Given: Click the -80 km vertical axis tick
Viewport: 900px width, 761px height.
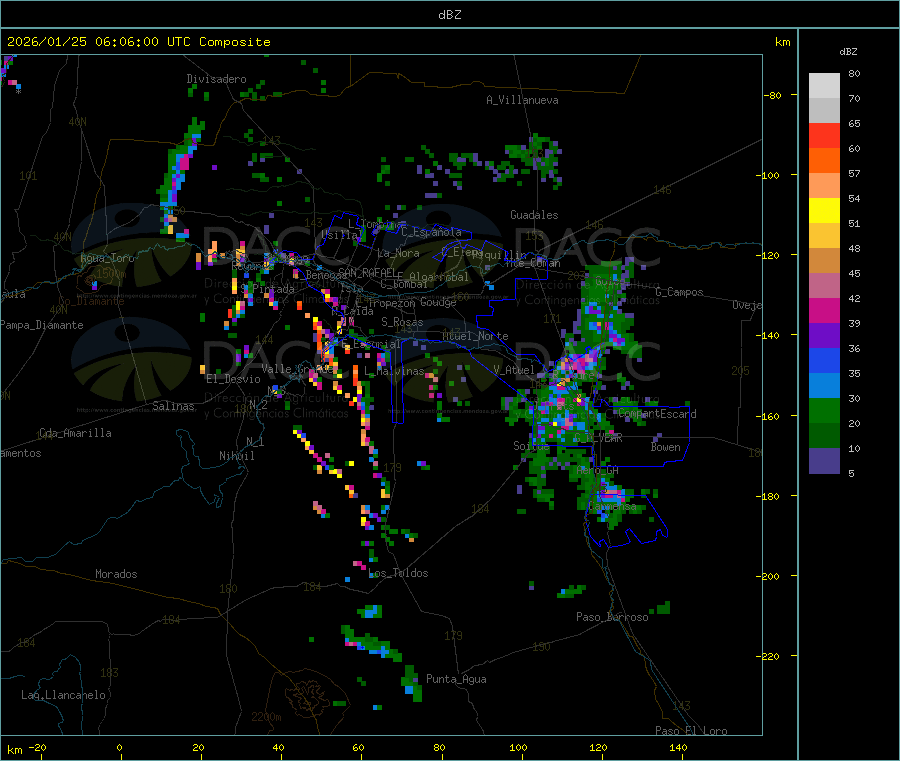Looking at the screenshot, I should pos(773,95).
